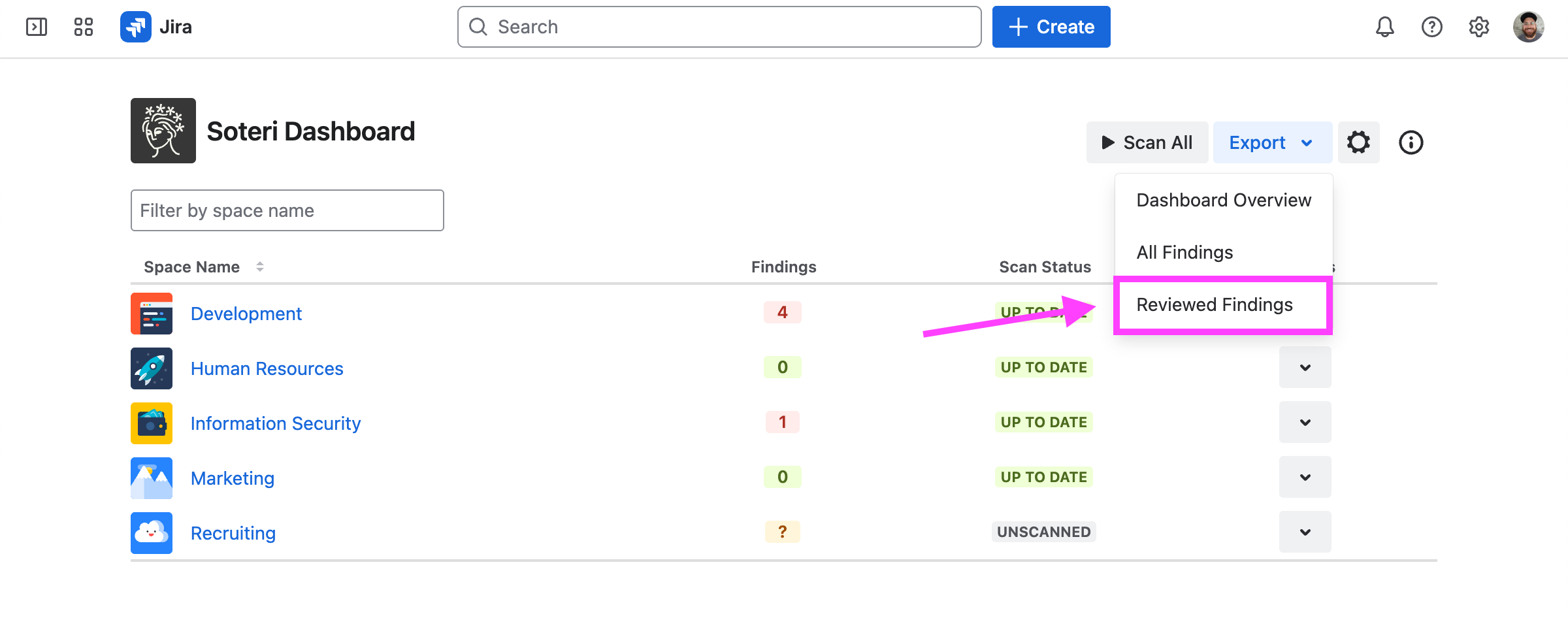
Task: Expand the Human Resources row actions chevron
Action: coord(1305,367)
